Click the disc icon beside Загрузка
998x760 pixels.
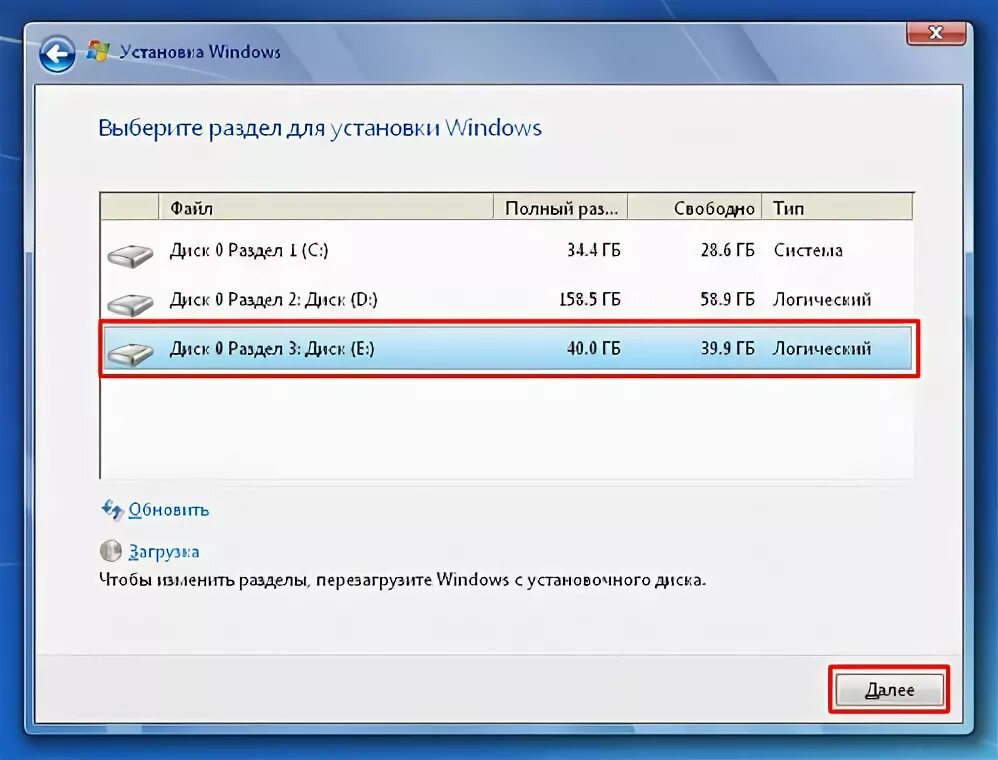pos(111,551)
